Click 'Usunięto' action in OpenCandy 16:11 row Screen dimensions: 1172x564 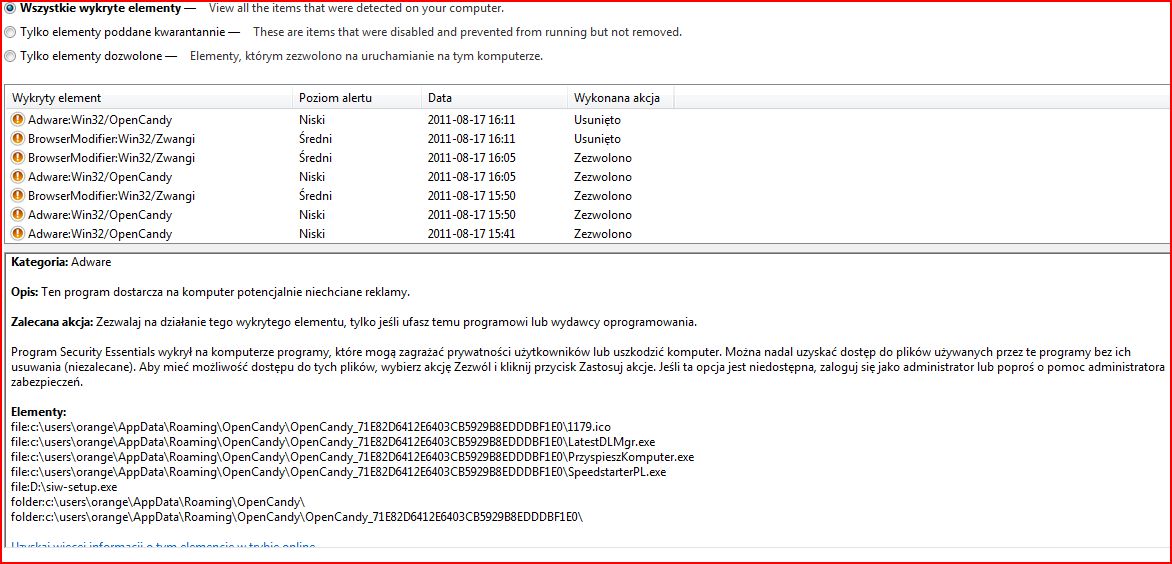click(x=597, y=120)
